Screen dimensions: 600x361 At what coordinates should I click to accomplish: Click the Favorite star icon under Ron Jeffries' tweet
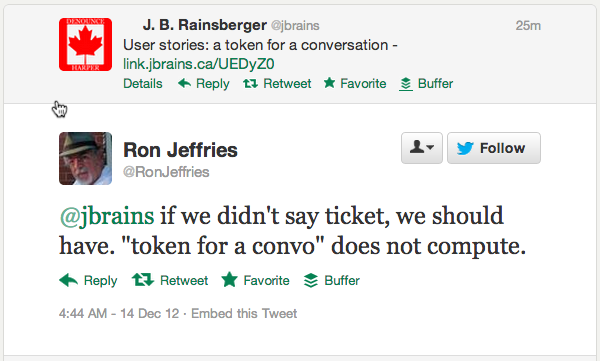(230, 279)
